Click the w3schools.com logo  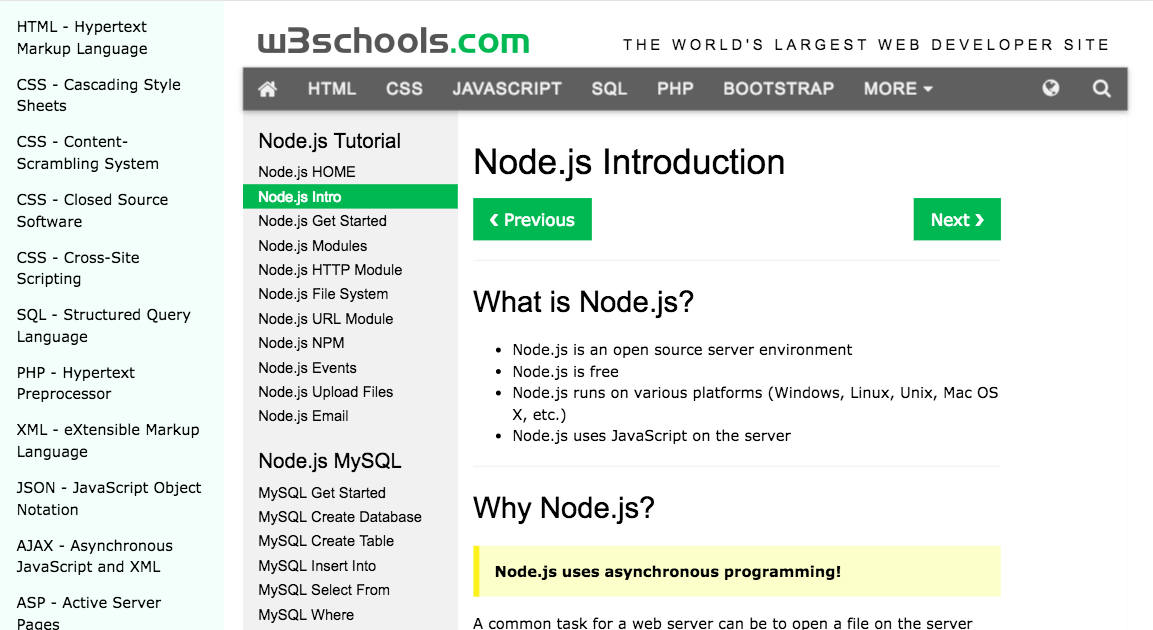393,41
